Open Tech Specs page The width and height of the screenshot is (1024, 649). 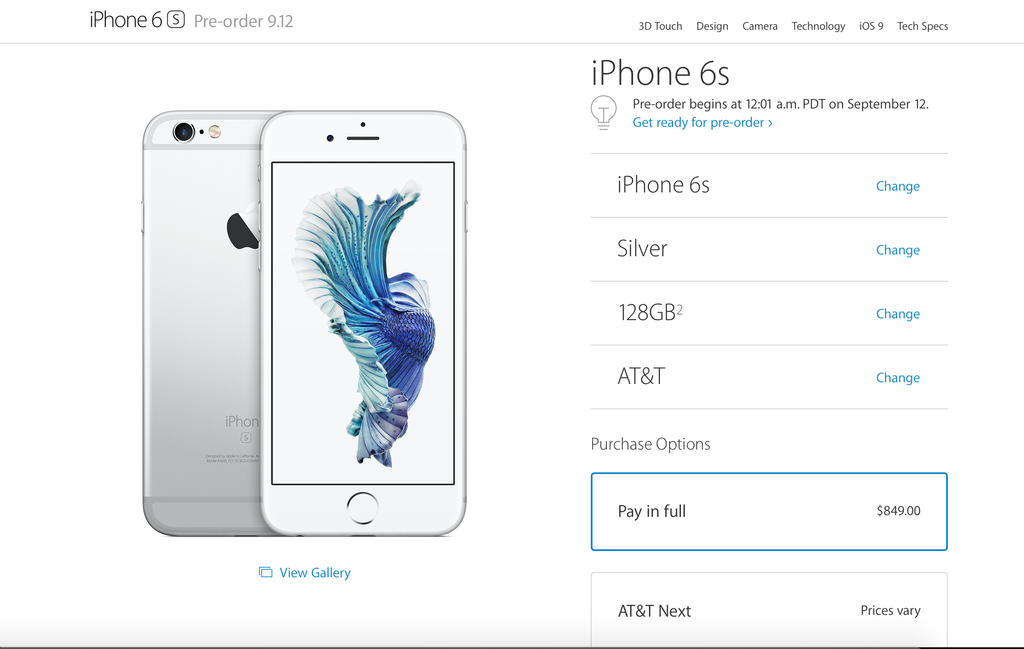[x=922, y=26]
